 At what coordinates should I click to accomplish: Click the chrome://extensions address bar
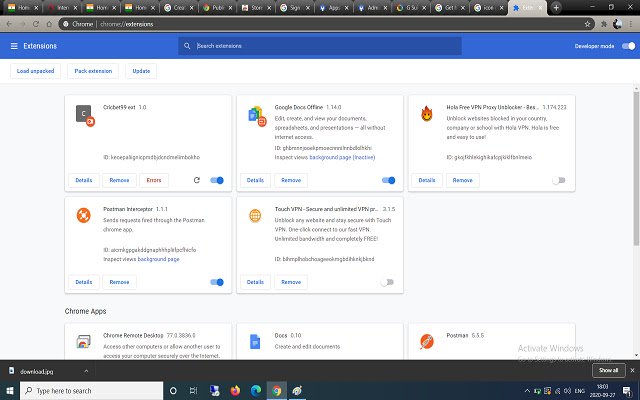click(327, 24)
